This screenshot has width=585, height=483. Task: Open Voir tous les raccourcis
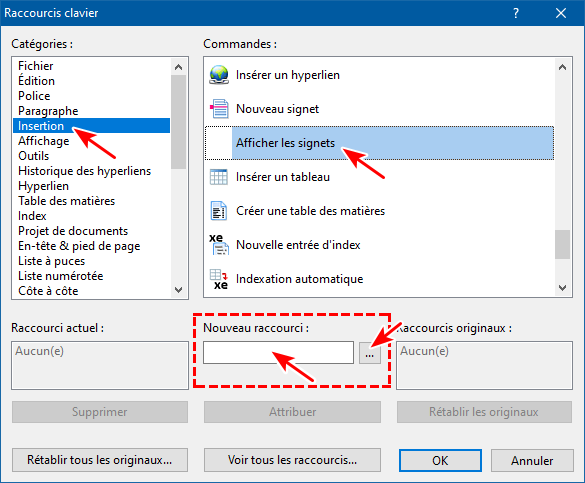tap(292, 460)
